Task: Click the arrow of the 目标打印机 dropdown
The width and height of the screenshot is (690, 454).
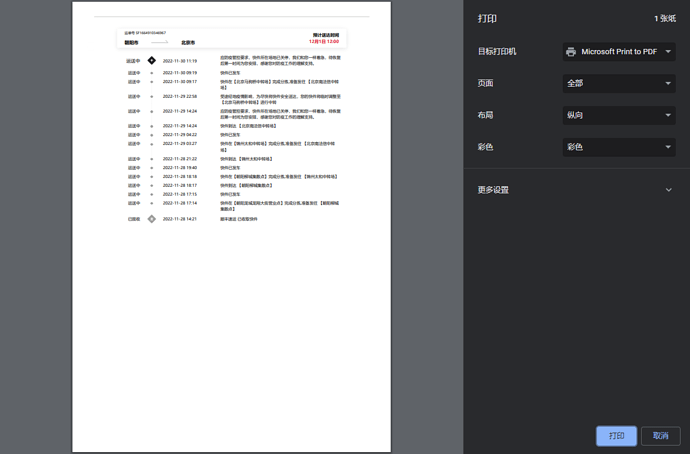Action: click(668, 52)
